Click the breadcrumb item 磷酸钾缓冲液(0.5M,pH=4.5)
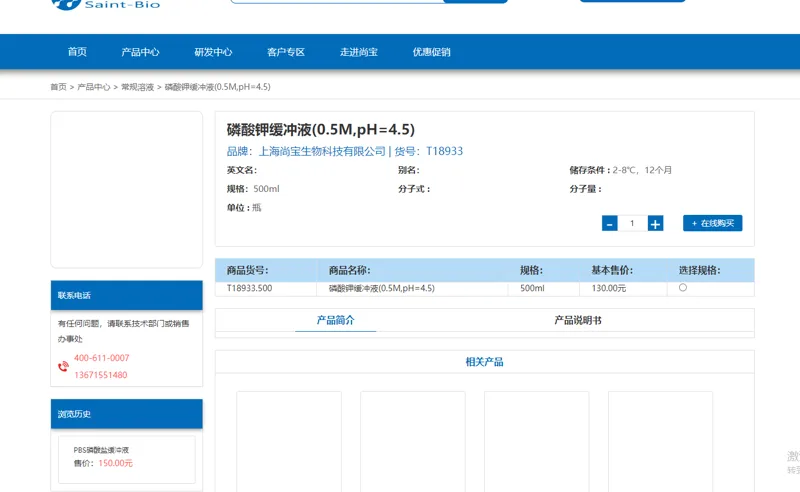The image size is (800, 492). click(x=217, y=87)
